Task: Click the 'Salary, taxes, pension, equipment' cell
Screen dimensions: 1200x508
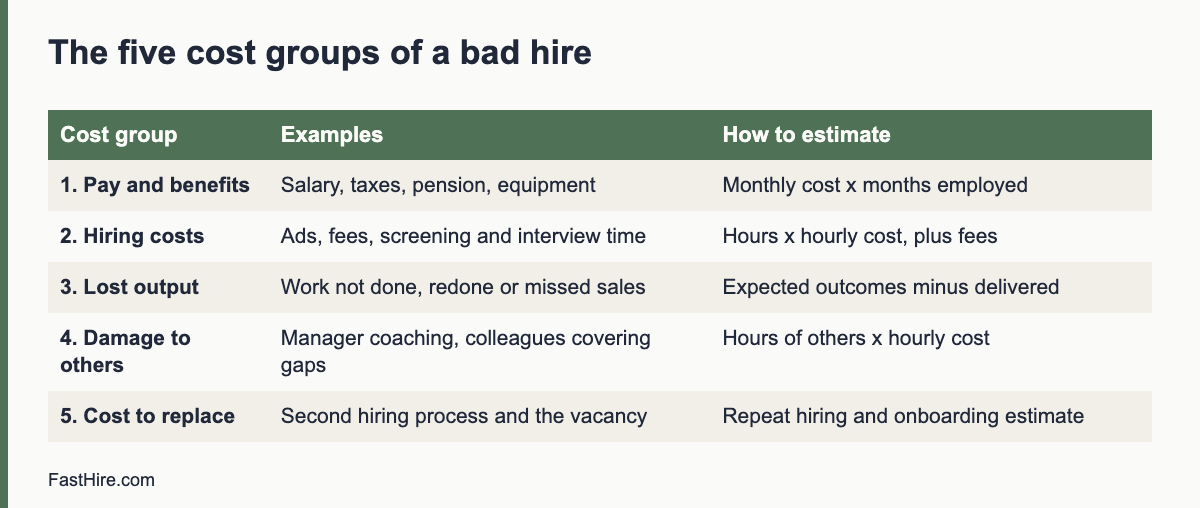Action: pyautogui.click(x=438, y=185)
